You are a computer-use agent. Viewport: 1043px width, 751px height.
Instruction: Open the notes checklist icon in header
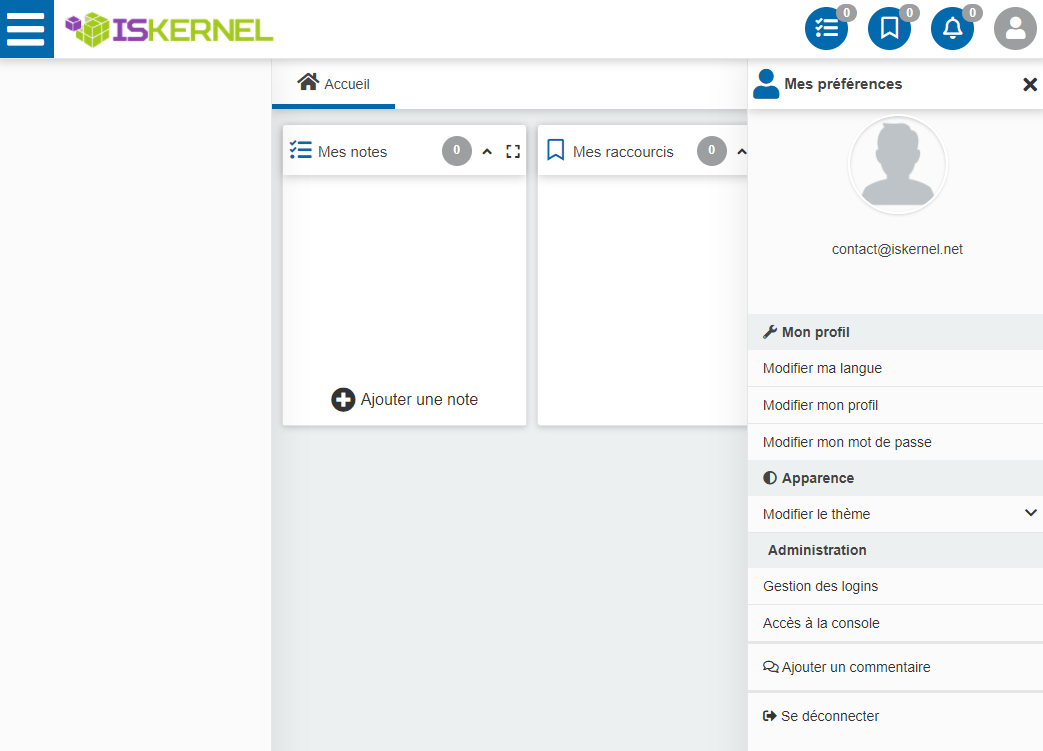point(826,29)
